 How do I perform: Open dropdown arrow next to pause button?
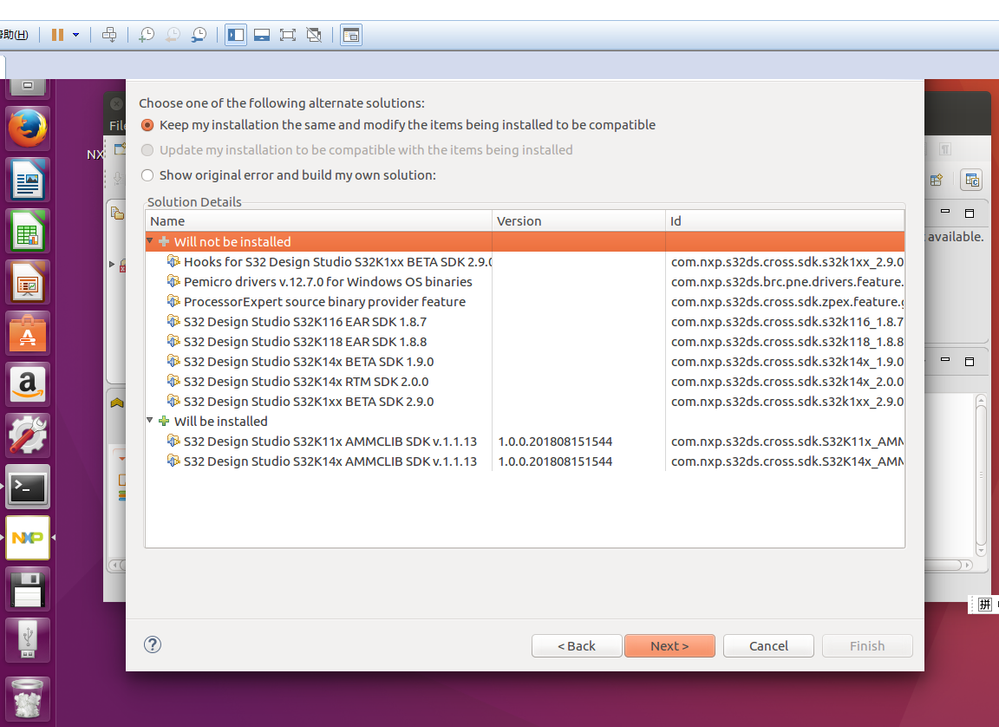tap(76, 34)
